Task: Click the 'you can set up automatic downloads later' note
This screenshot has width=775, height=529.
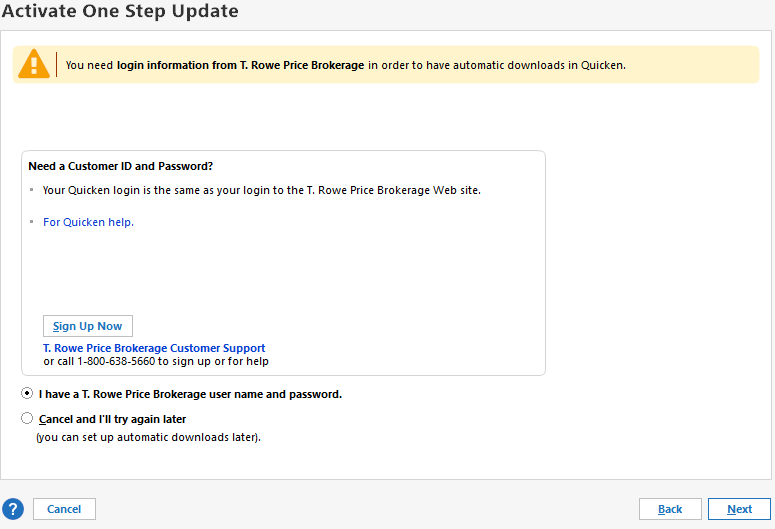Action: click(x=148, y=437)
